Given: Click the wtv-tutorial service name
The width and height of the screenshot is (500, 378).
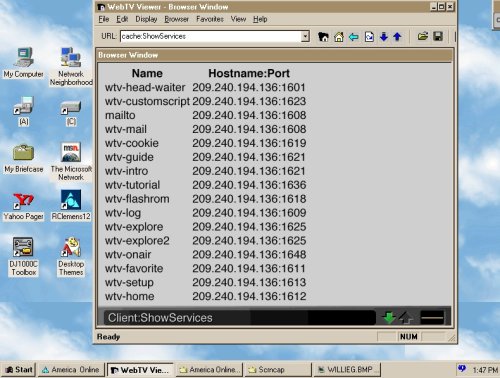Looking at the screenshot, I should (x=132, y=185).
